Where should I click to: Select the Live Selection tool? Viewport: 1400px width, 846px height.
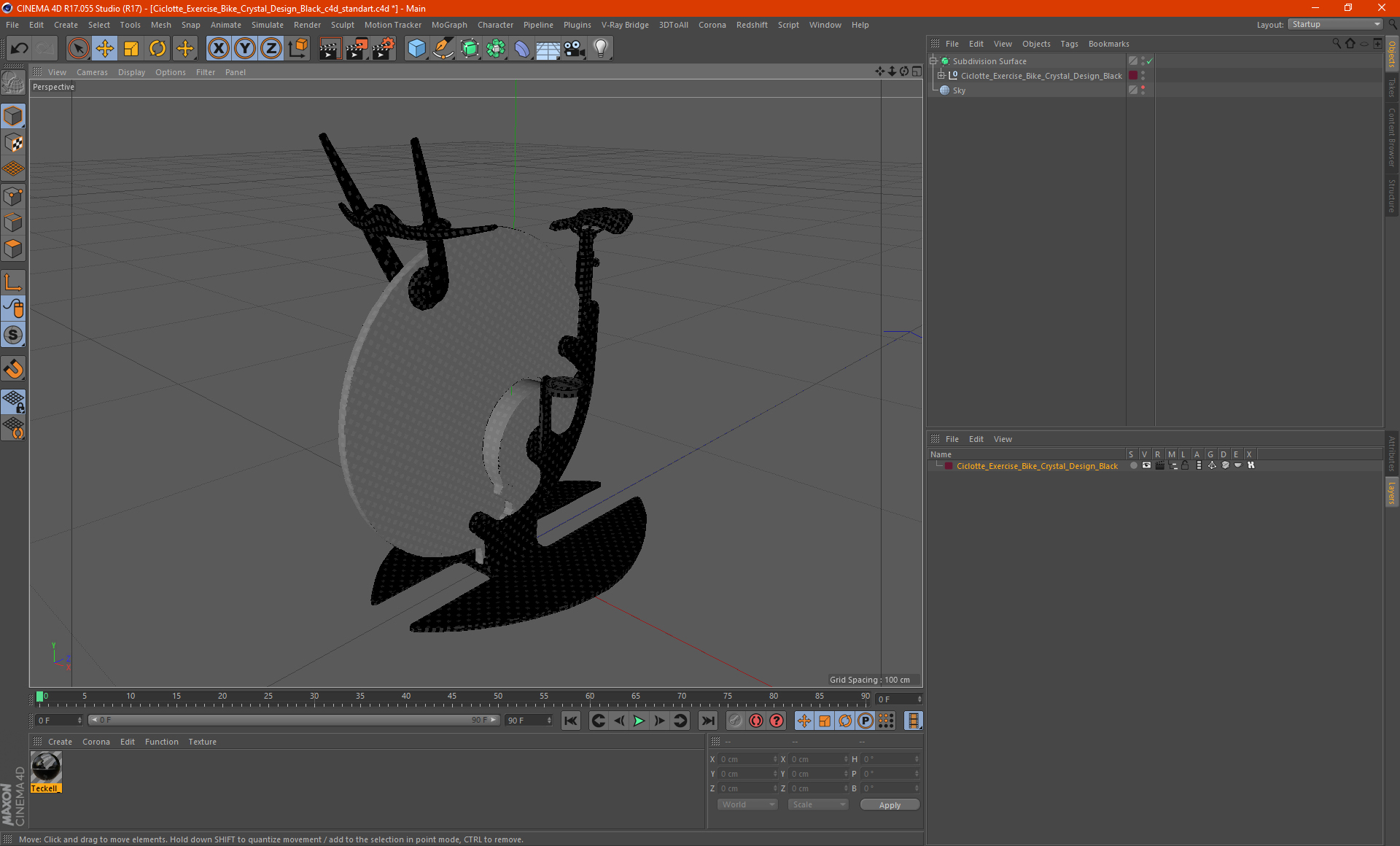78,49
